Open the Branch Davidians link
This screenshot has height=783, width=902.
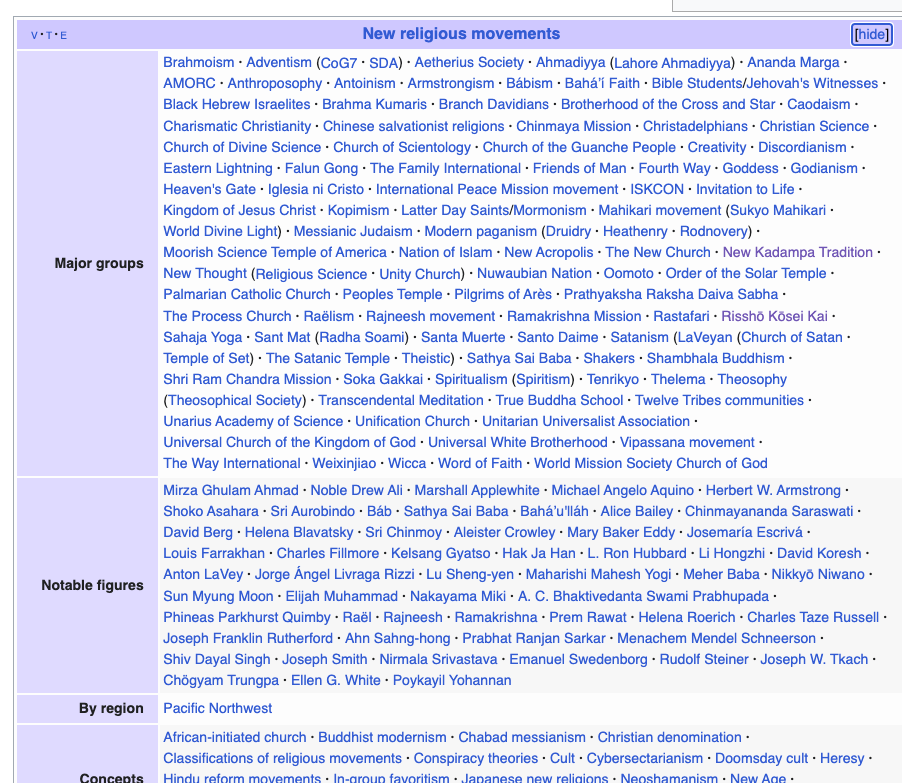pos(494,104)
